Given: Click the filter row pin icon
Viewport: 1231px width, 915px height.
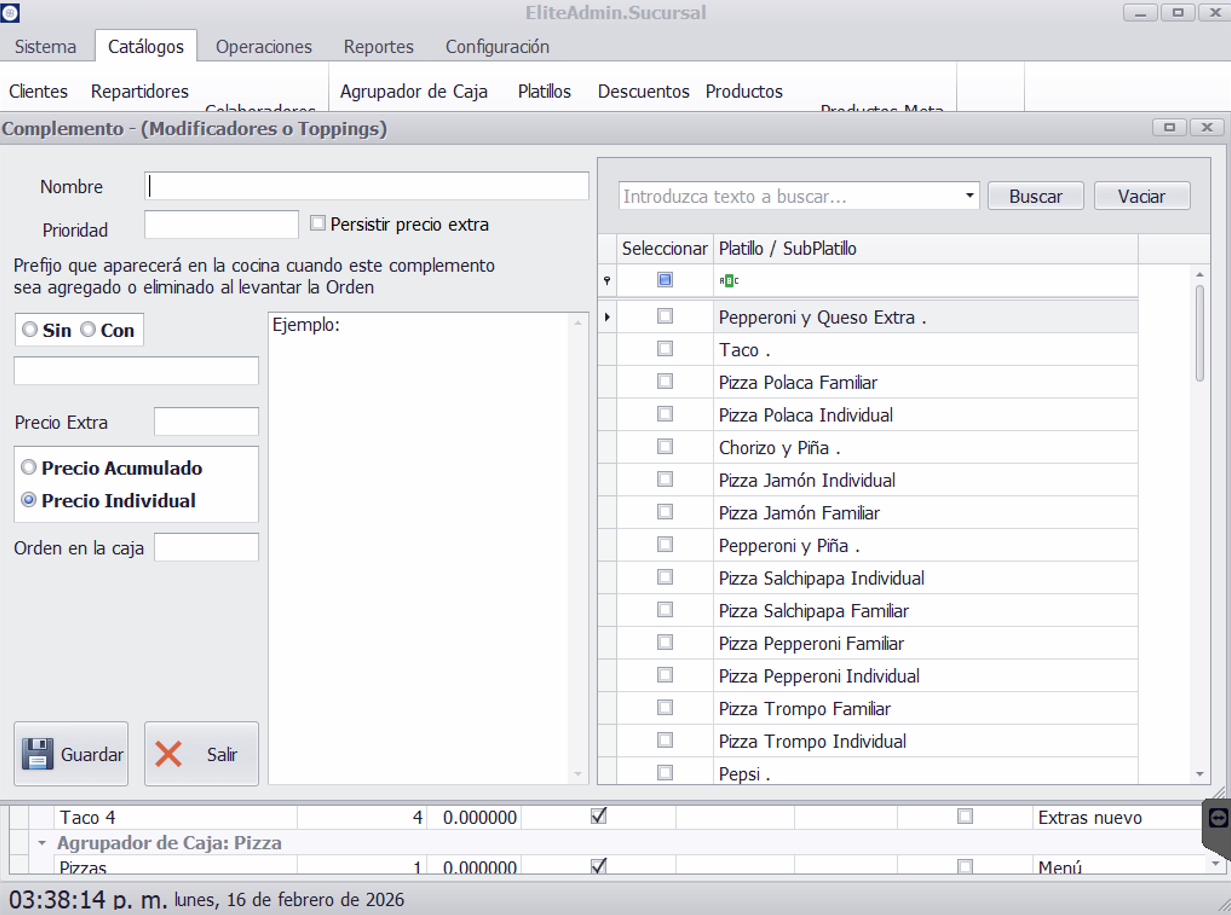Looking at the screenshot, I should [x=607, y=281].
